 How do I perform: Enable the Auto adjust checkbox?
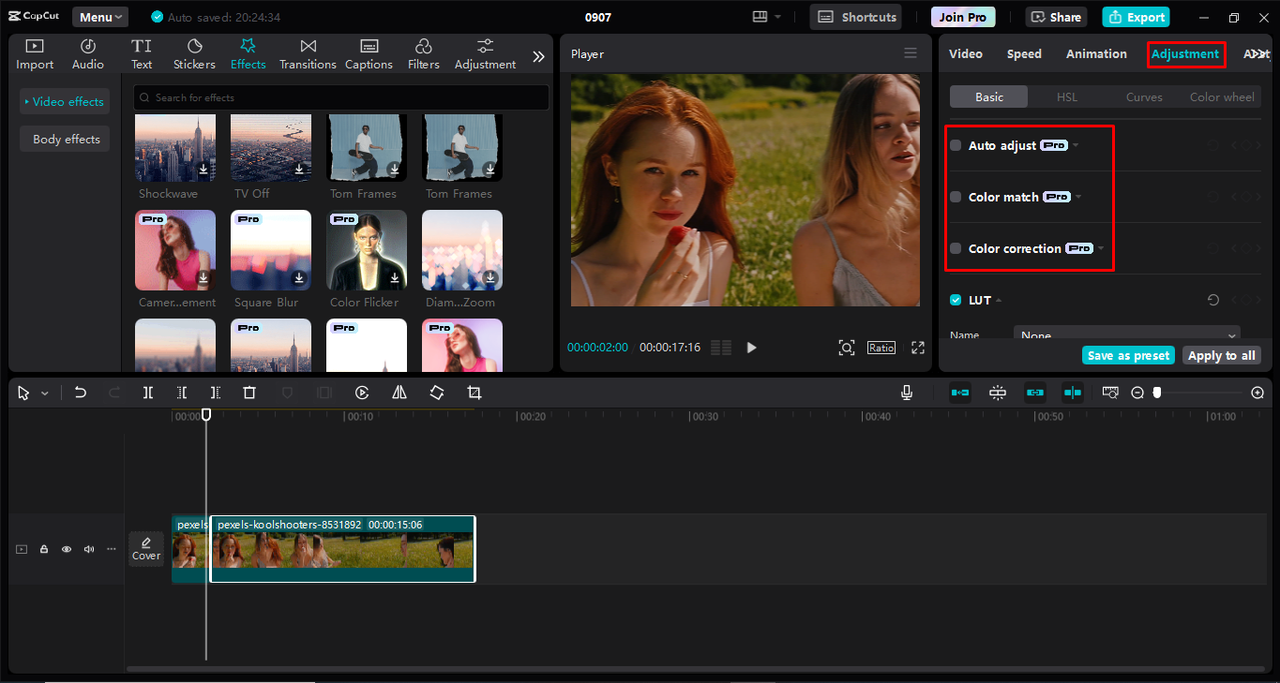click(956, 146)
